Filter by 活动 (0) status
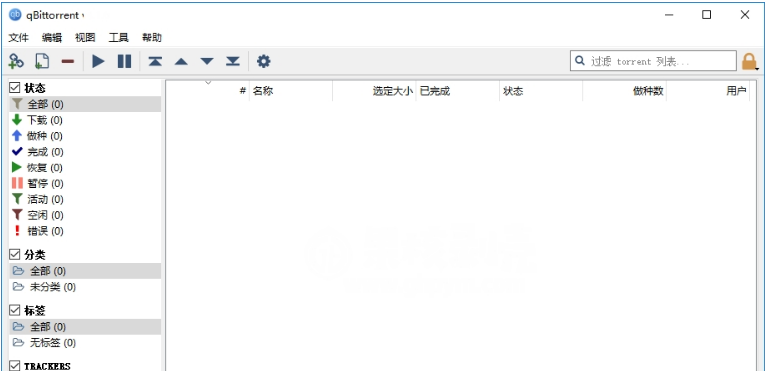The width and height of the screenshot is (765, 371). [85, 199]
